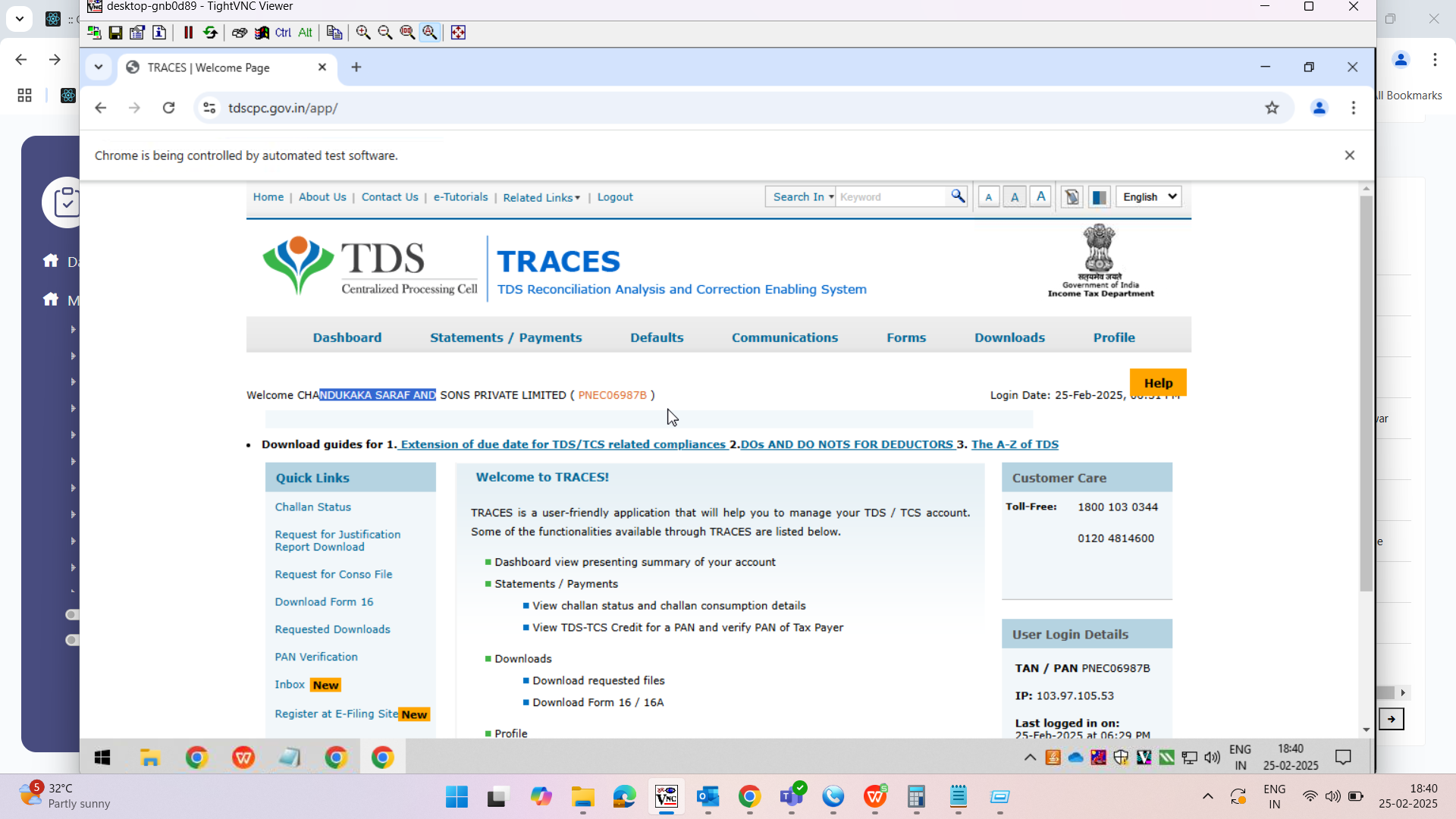Click the page vertical scrollbar thumb

(1367, 394)
